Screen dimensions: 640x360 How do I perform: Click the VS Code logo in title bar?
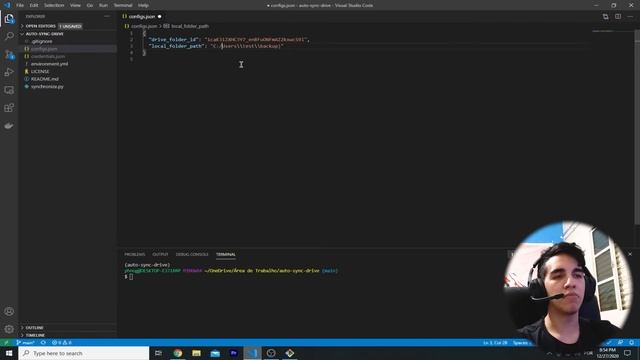pos(7,5)
